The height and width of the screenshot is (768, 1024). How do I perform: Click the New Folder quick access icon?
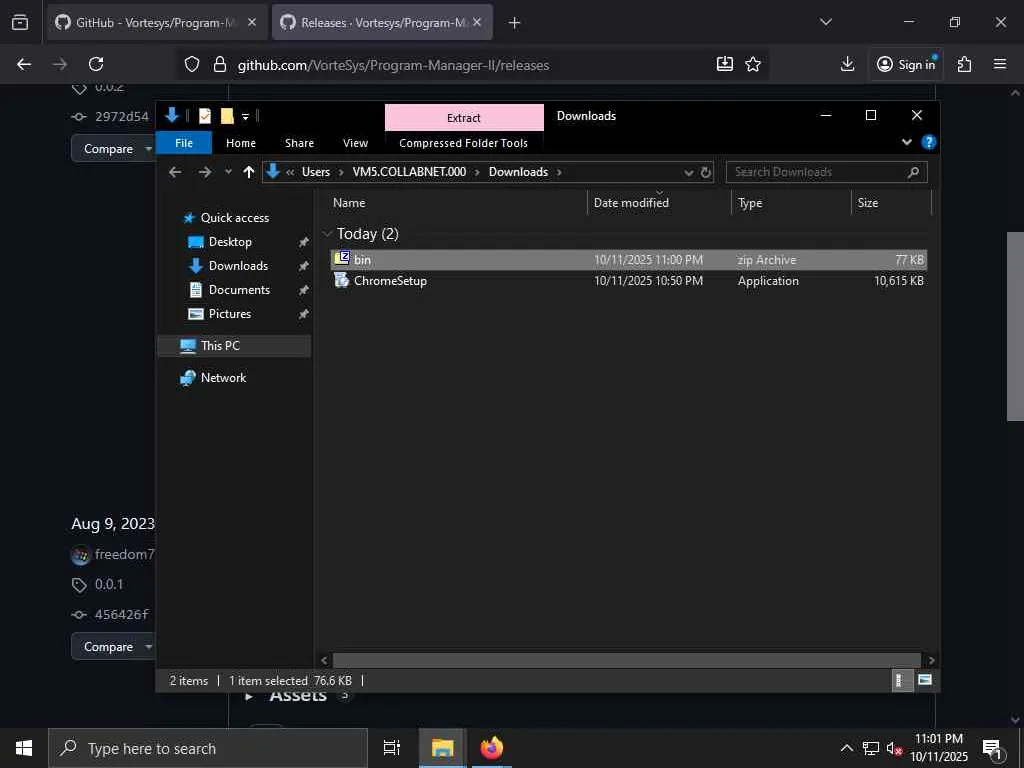[227, 116]
